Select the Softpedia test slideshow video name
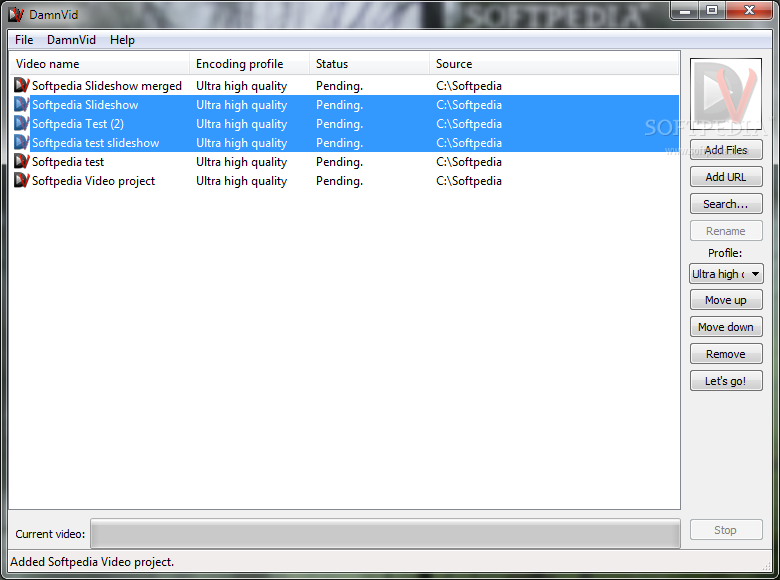 pos(96,143)
